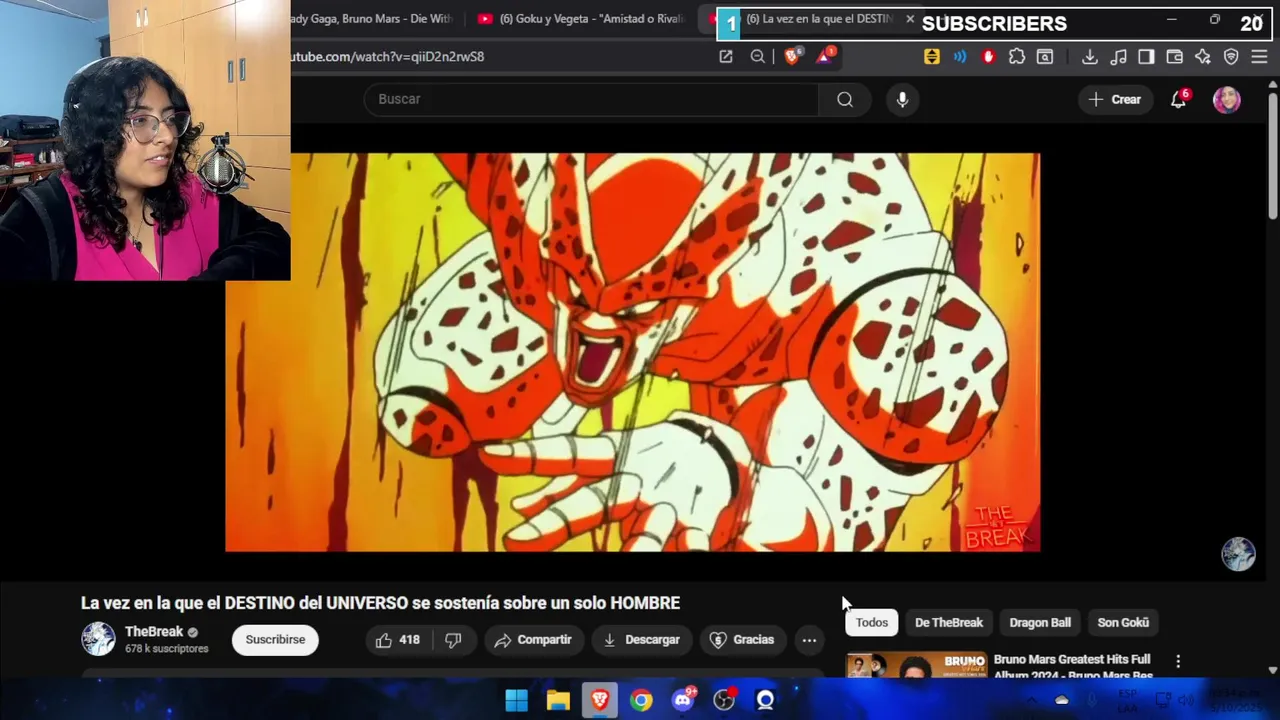The image size is (1280, 720).
Task: Click the floating globe icon at page edge
Action: point(1238,554)
